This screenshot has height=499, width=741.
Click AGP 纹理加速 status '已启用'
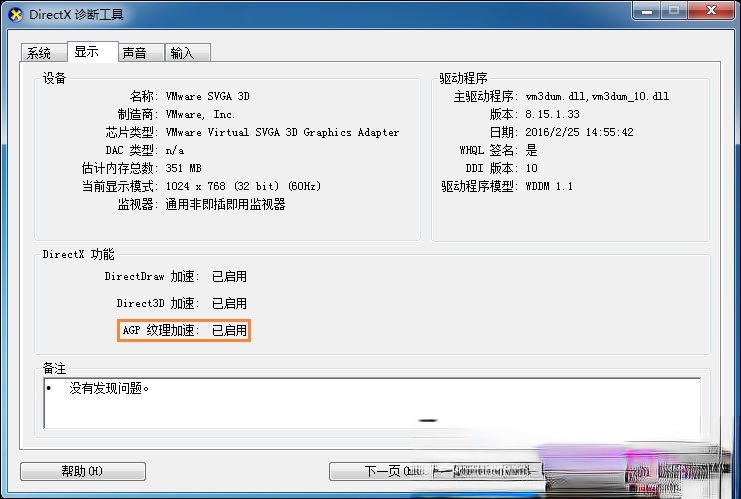(x=229, y=330)
